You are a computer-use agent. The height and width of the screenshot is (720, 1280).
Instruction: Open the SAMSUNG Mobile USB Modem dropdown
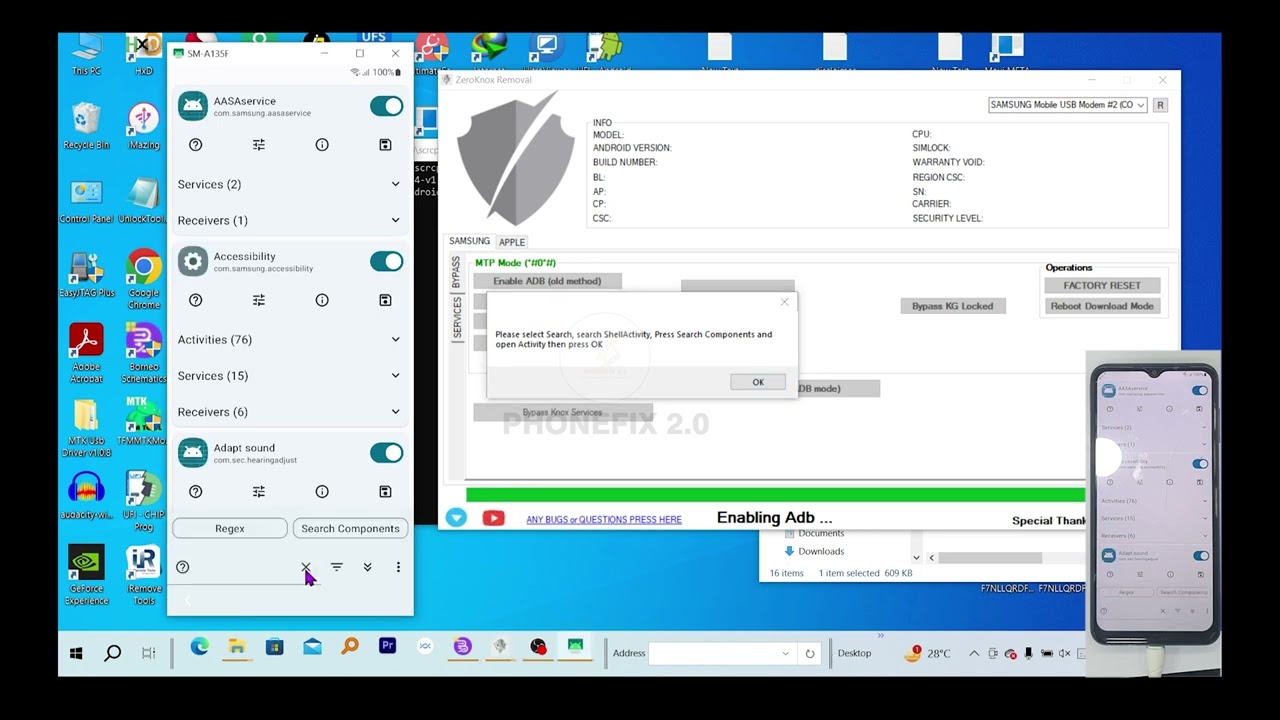click(x=1066, y=104)
